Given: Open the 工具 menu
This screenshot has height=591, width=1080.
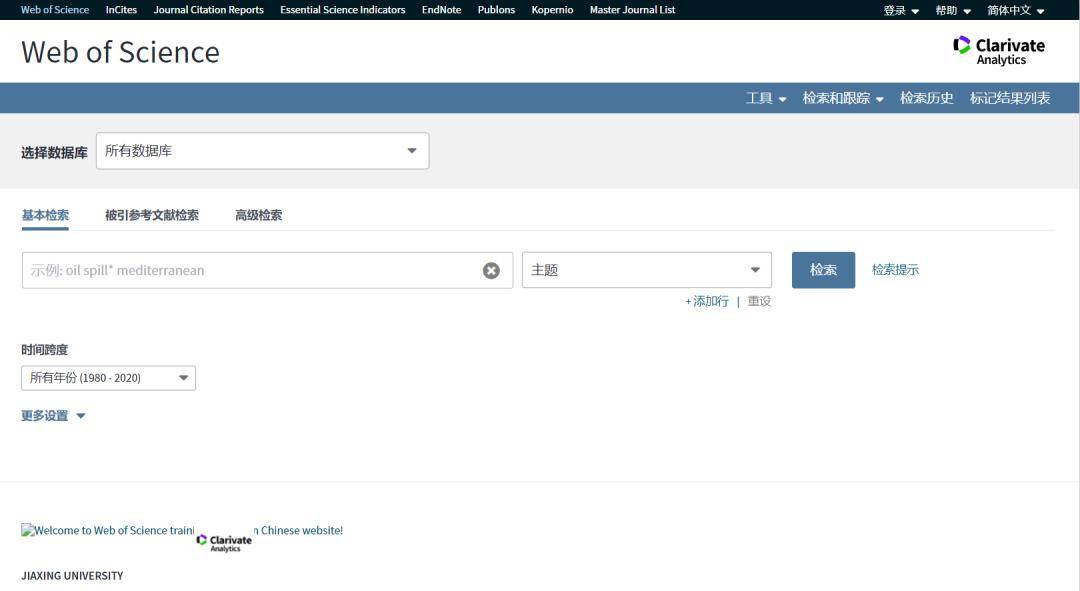Looking at the screenshot, I should pos(766,98).
